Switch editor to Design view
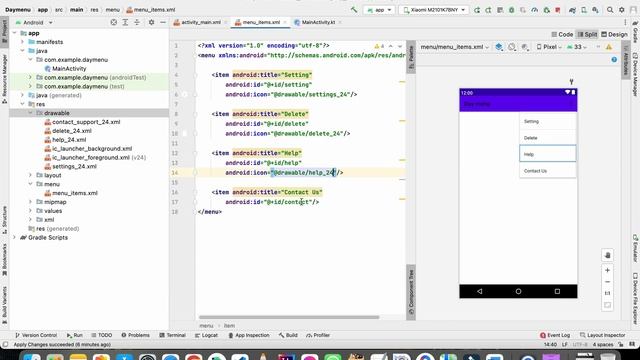Screen dimensions: 640x360 (x=614, y=34)
